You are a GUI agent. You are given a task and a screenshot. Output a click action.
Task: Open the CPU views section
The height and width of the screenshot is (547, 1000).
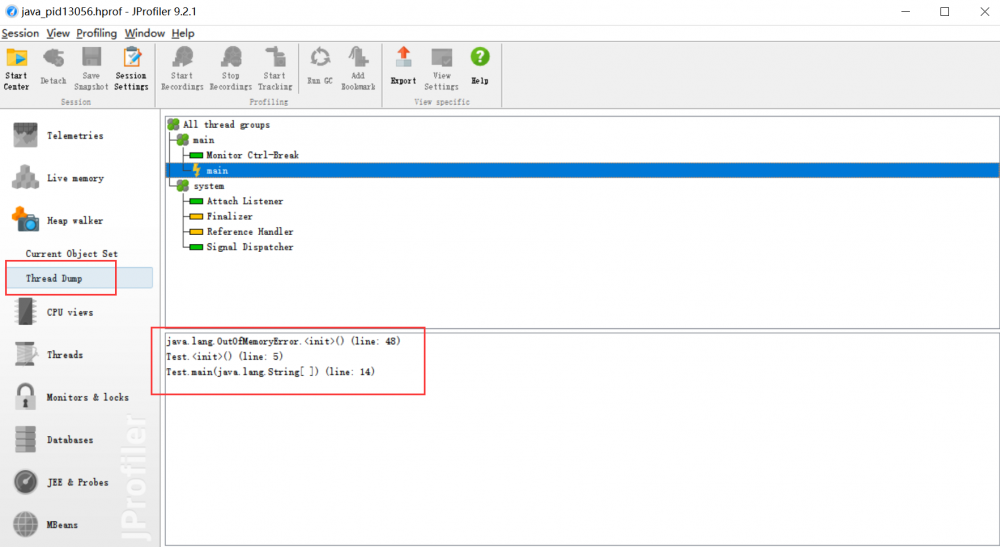[x=54, y=312]
